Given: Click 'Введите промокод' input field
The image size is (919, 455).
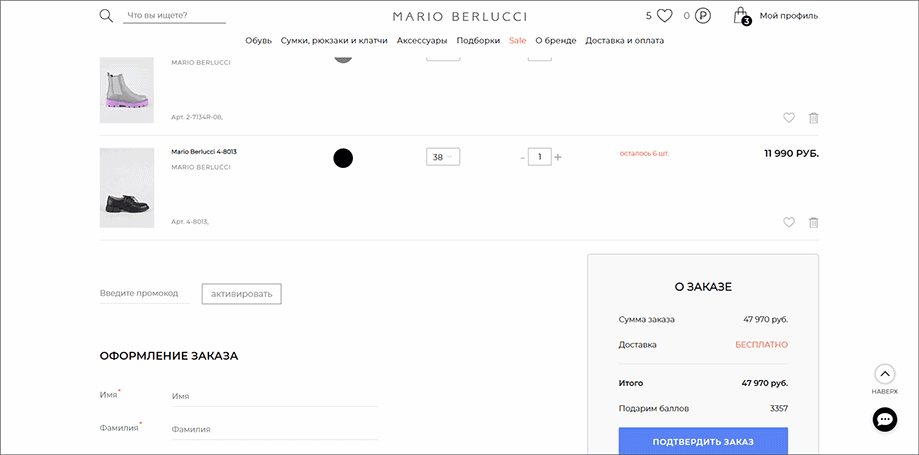Looking at the screenshot, I should [145, 293].
